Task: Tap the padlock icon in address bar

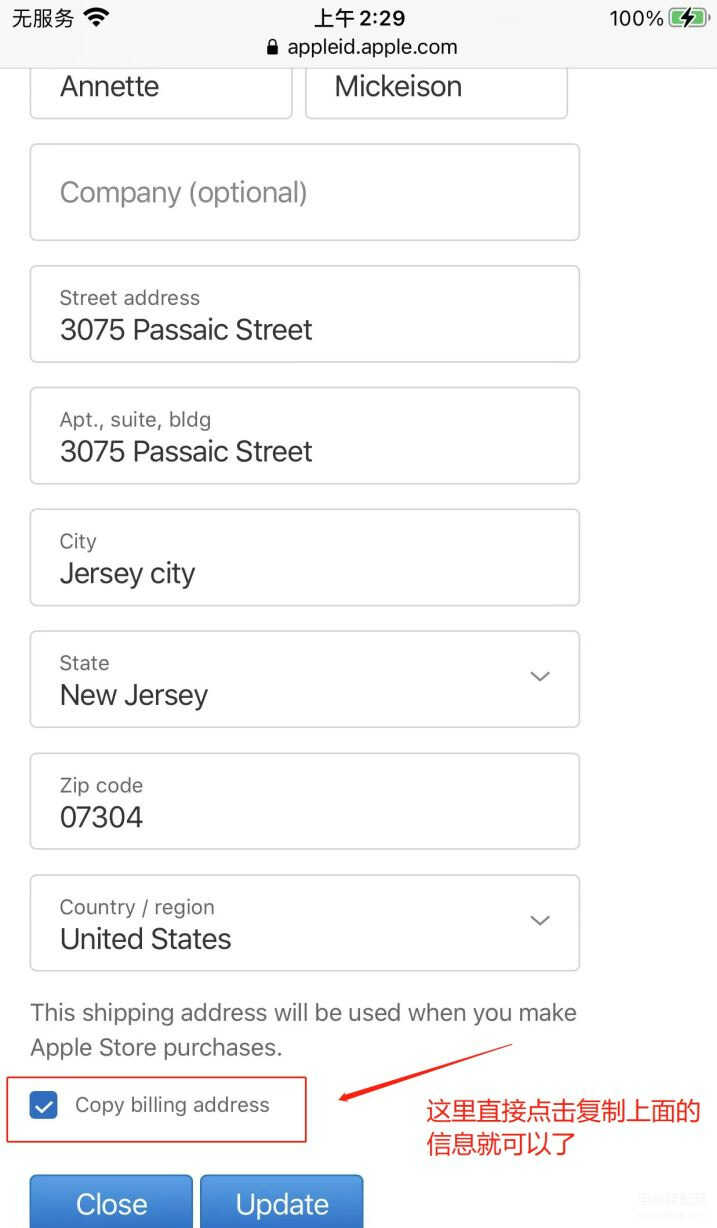Action: (x=273, y=47)
